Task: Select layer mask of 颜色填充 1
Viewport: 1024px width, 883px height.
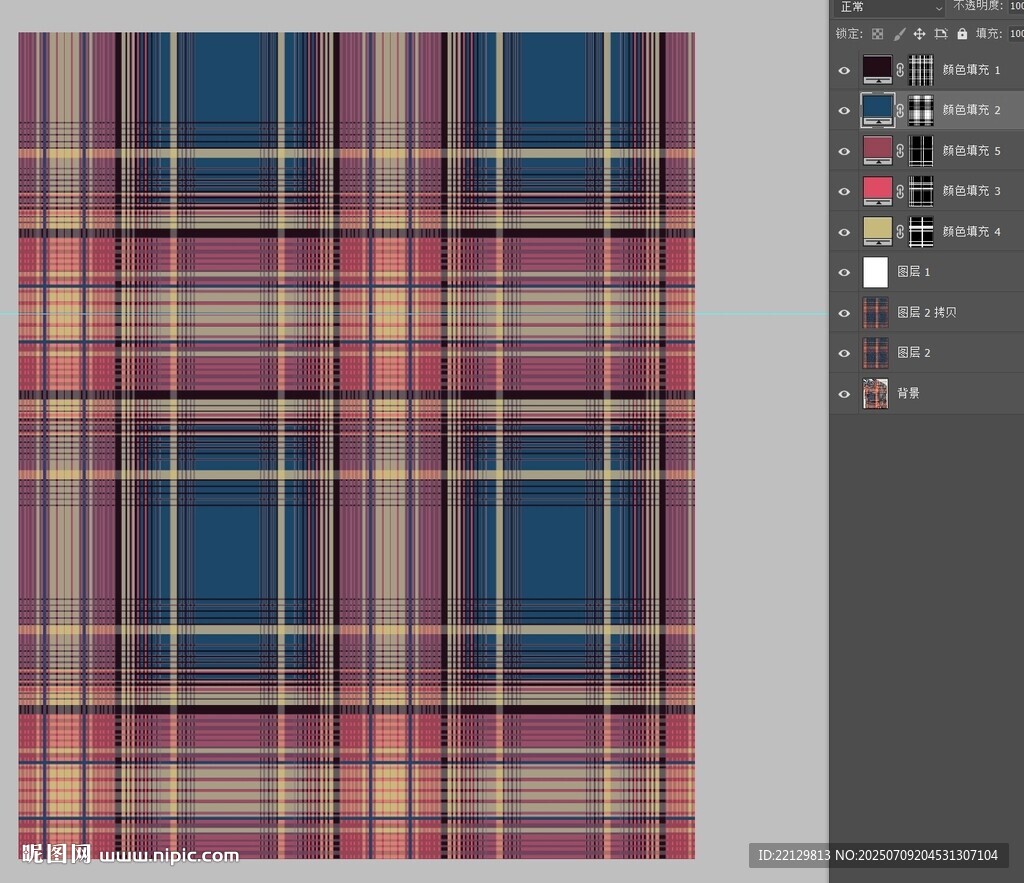Action: [921, 70]
